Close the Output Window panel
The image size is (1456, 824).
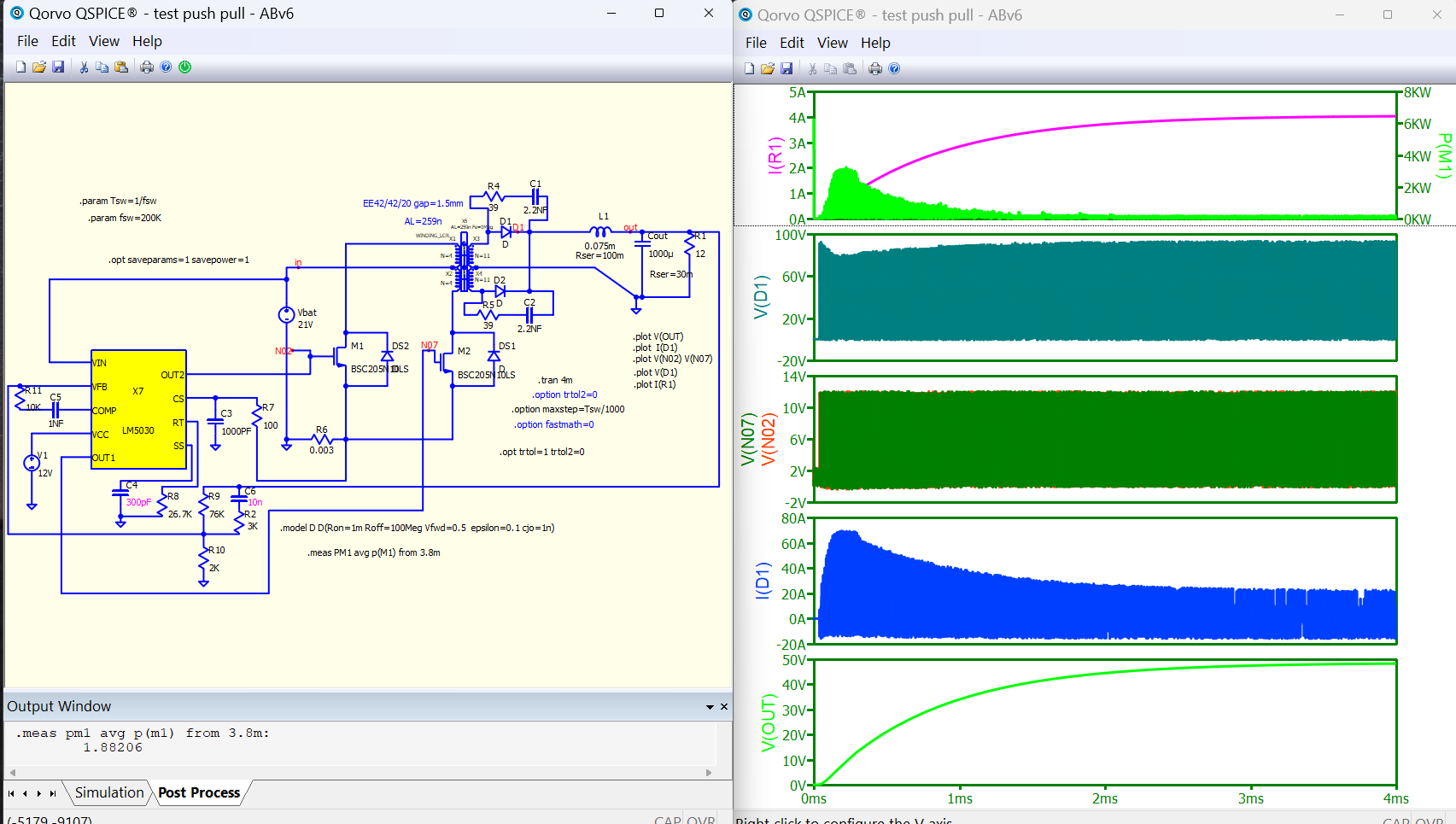pyautogui.click(x=724, y=706)
